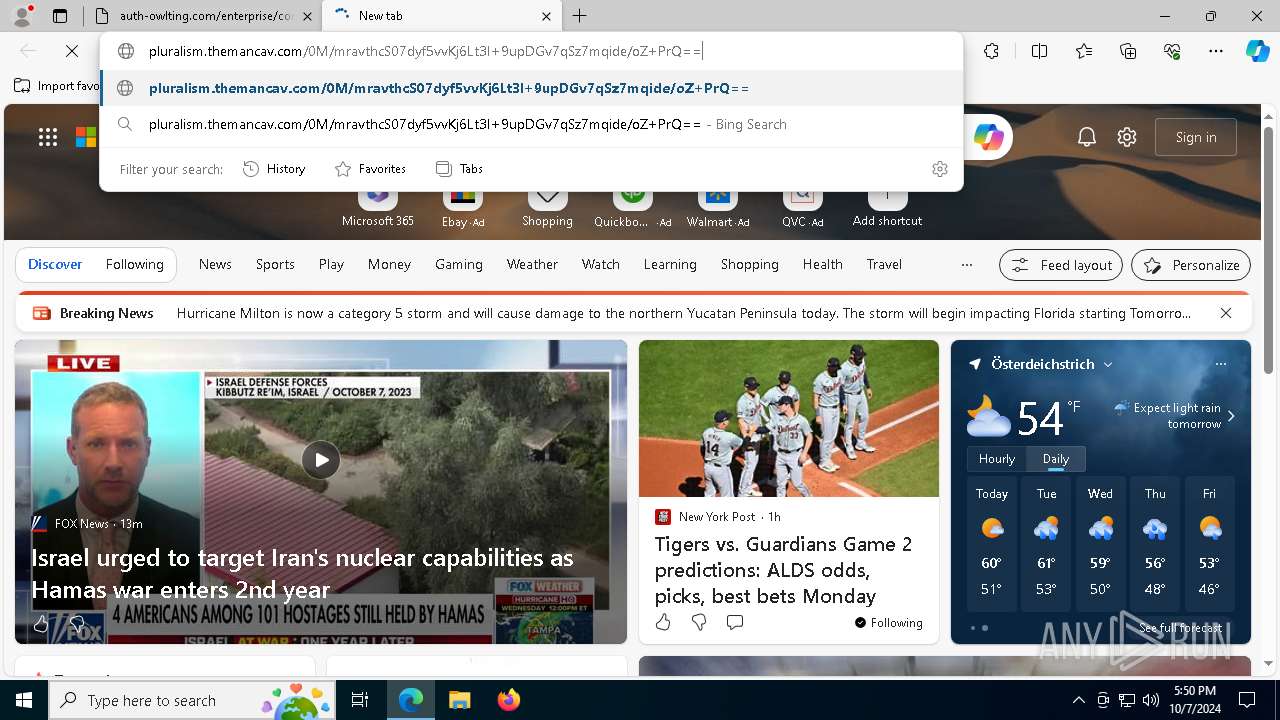This screenshot has height=720, width=1280.
Task: Switch to the Discover feed tab
Action: pyautogui.click(x=55, y=265)
